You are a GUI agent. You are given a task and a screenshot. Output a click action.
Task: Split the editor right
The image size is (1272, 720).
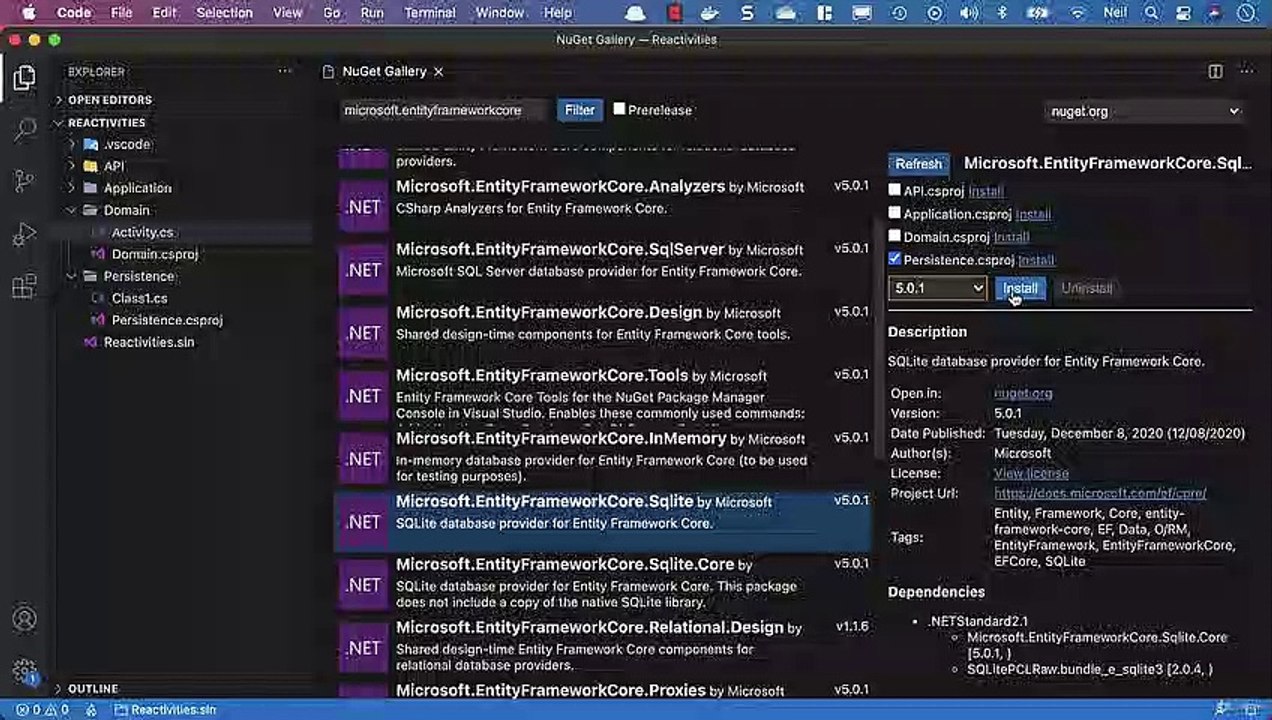pos(1215,71)
